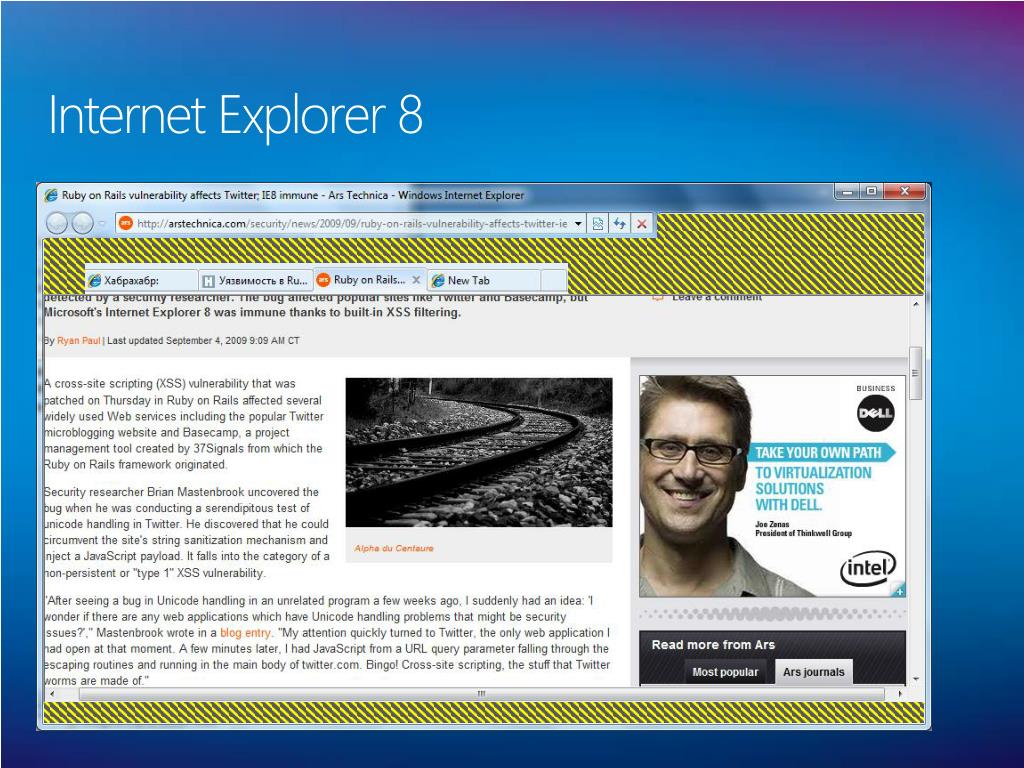Click the railroad tracks article photo
The image size is (1024, 768).
(x=479, y=452)
